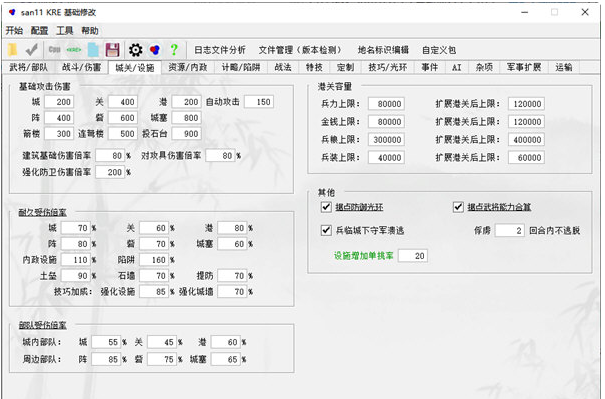Image resolution: width=605 pixels, height=399 pixels.
Task: Click the 堤防 durability rate field
Action: tap(232, 276)
